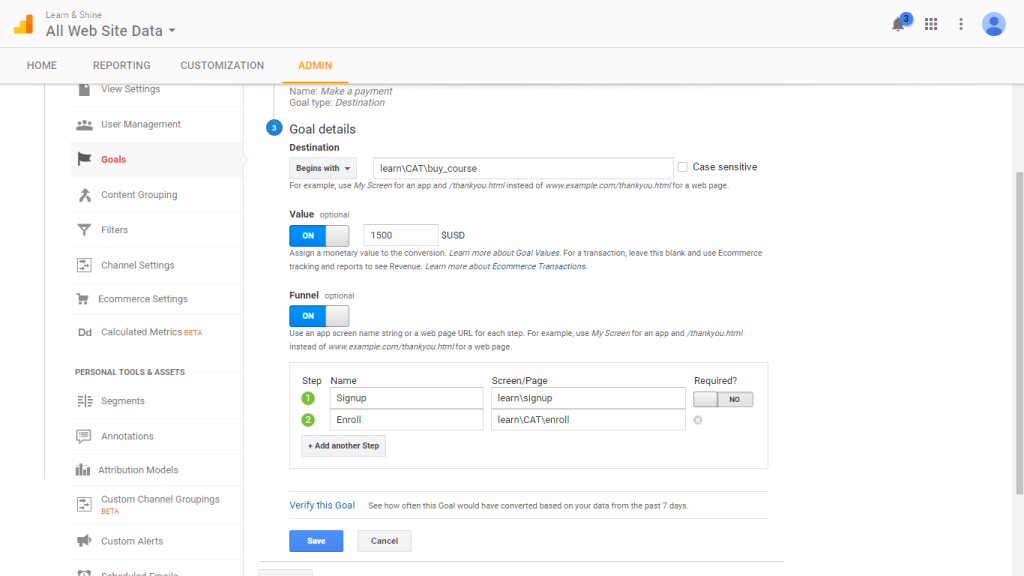1024x576 pixels.
Task: Click the Filters funnel icon
Action: pyautogui.click(x=84, y=230)
